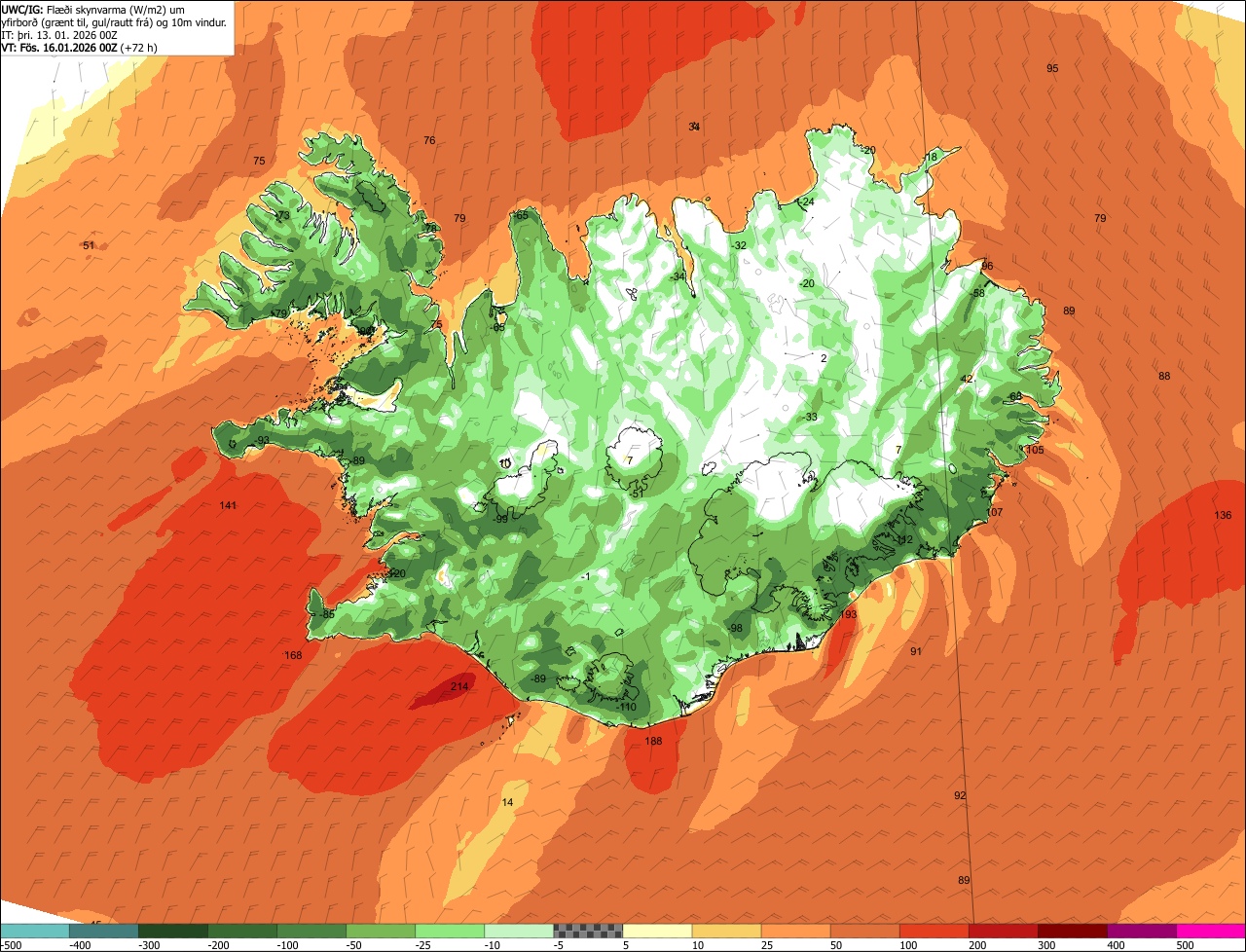The image size is (1246, 952).
Task: Click the map value 214 off the south coast
Action: click(x=459, y=686)
